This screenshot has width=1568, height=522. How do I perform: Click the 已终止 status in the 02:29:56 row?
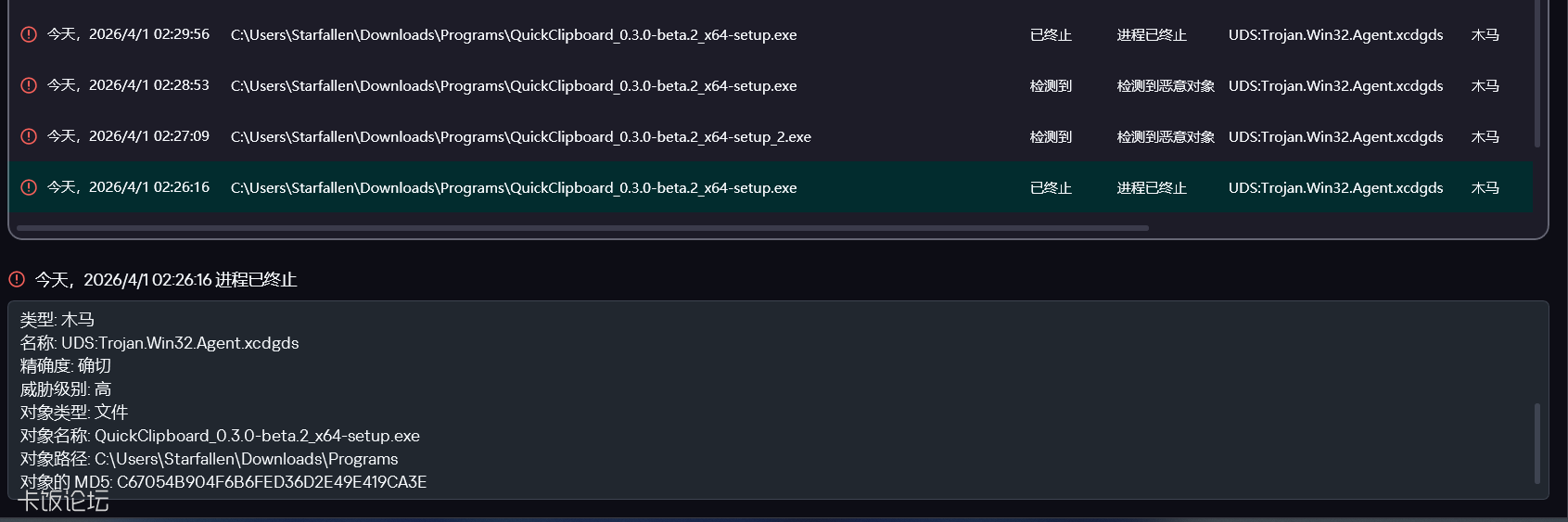(1051, 35)
